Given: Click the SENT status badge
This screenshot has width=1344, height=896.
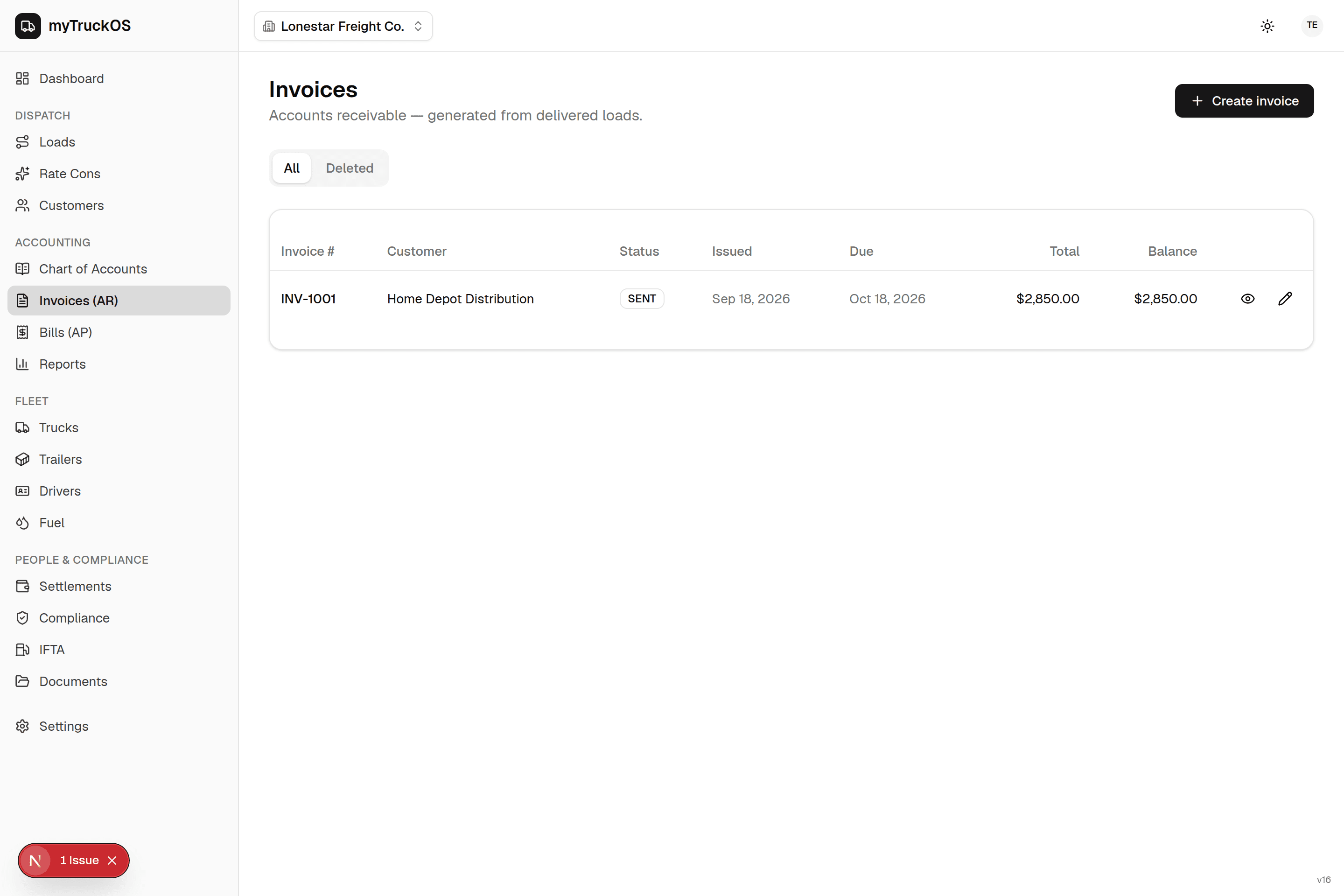Looking at the screenshot, I should tap(642, 298).
